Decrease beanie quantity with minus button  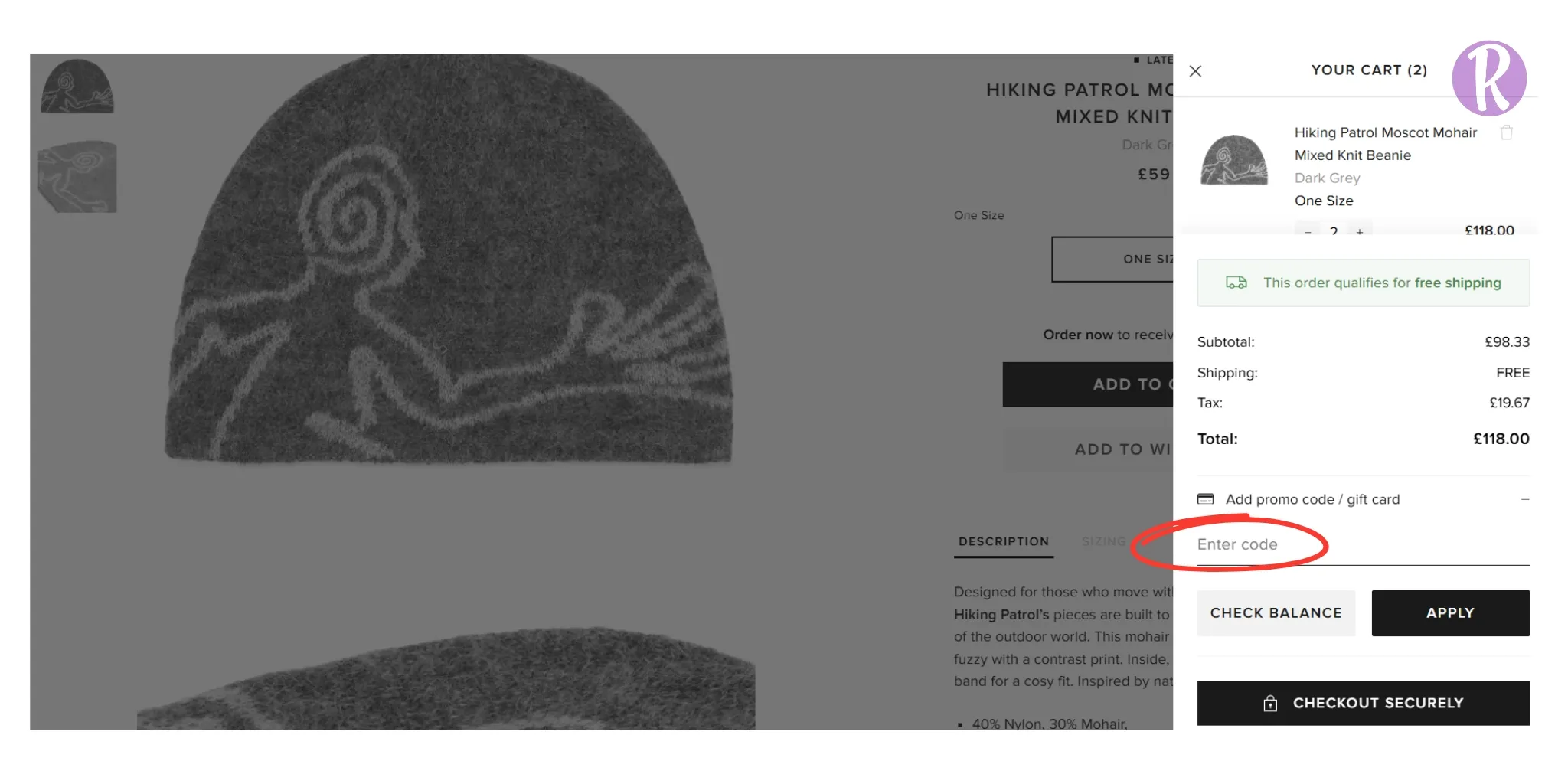(1308, 230)
